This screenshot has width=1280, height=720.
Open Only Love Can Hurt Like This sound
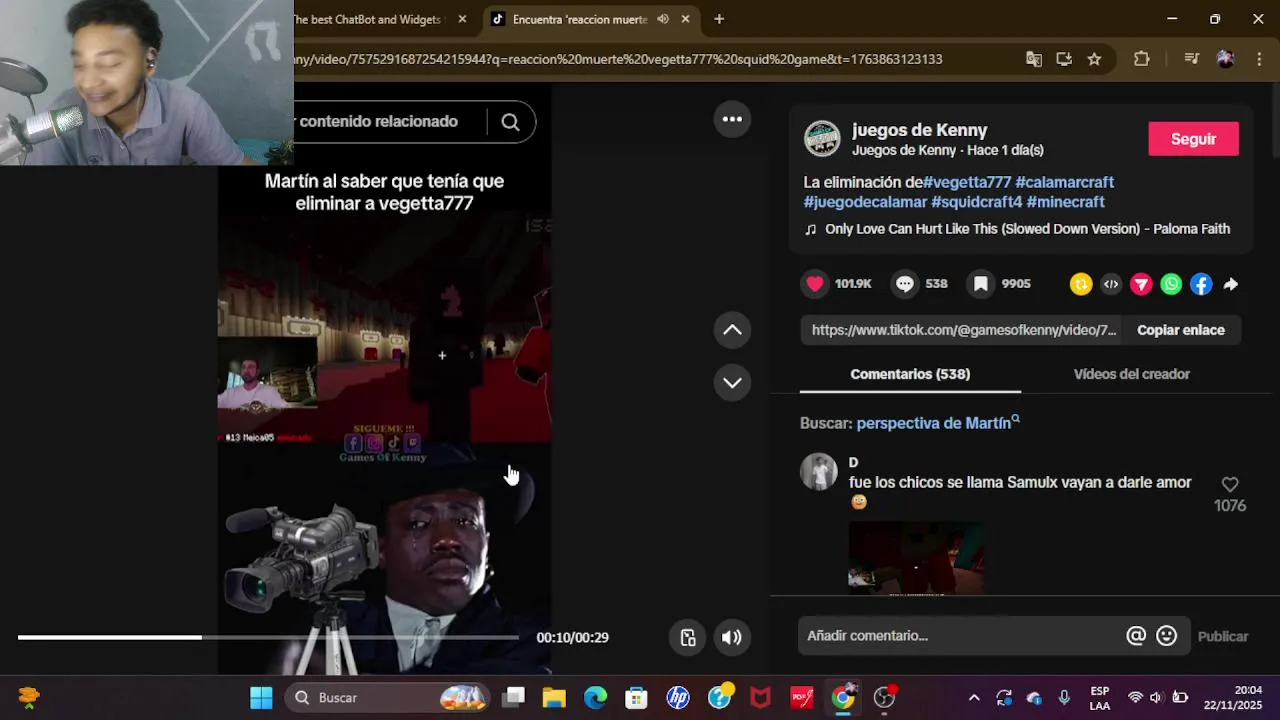point(1027,229)
